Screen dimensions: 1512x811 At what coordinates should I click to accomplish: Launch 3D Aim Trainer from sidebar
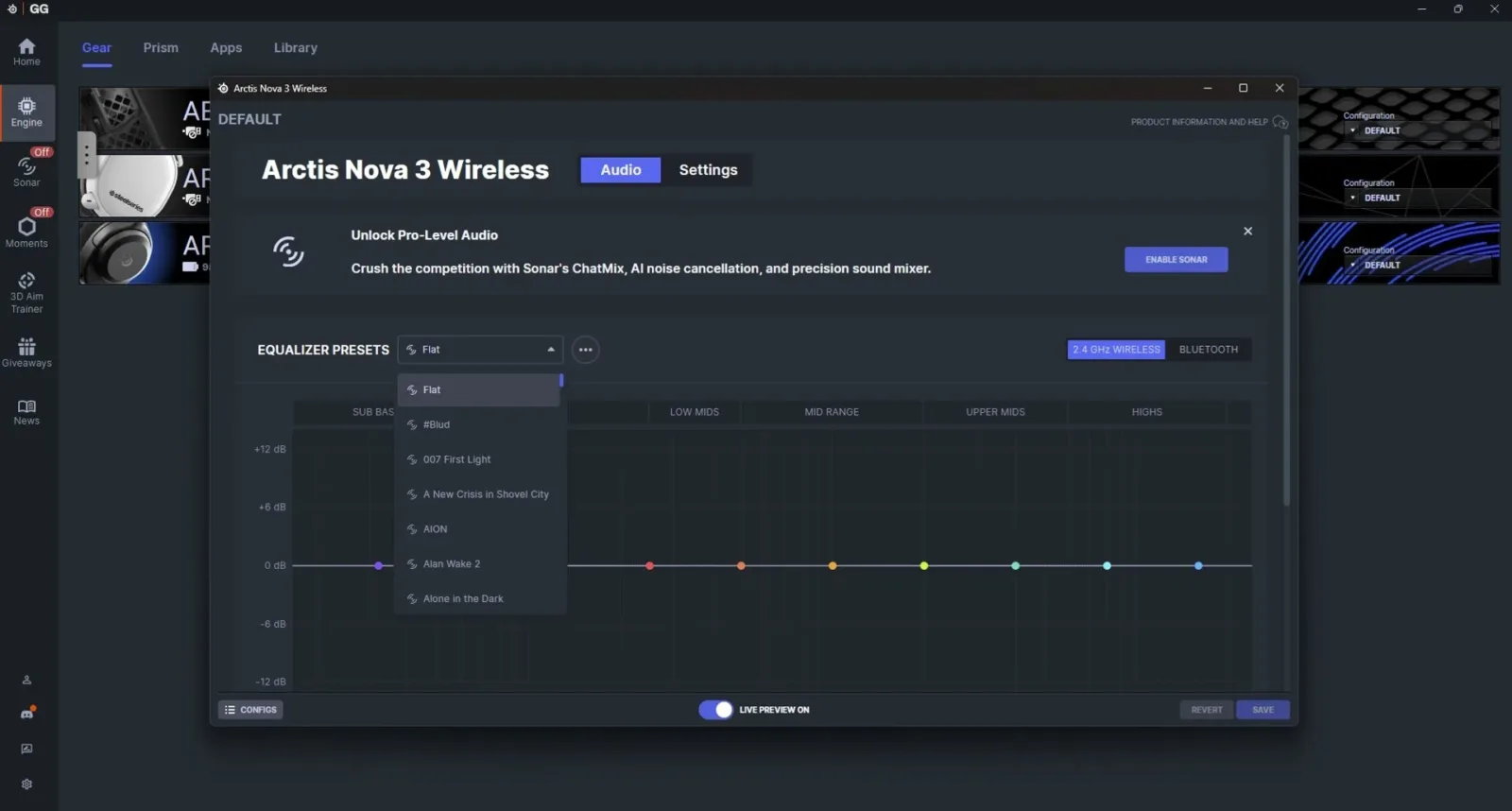(x=26, y=293)
